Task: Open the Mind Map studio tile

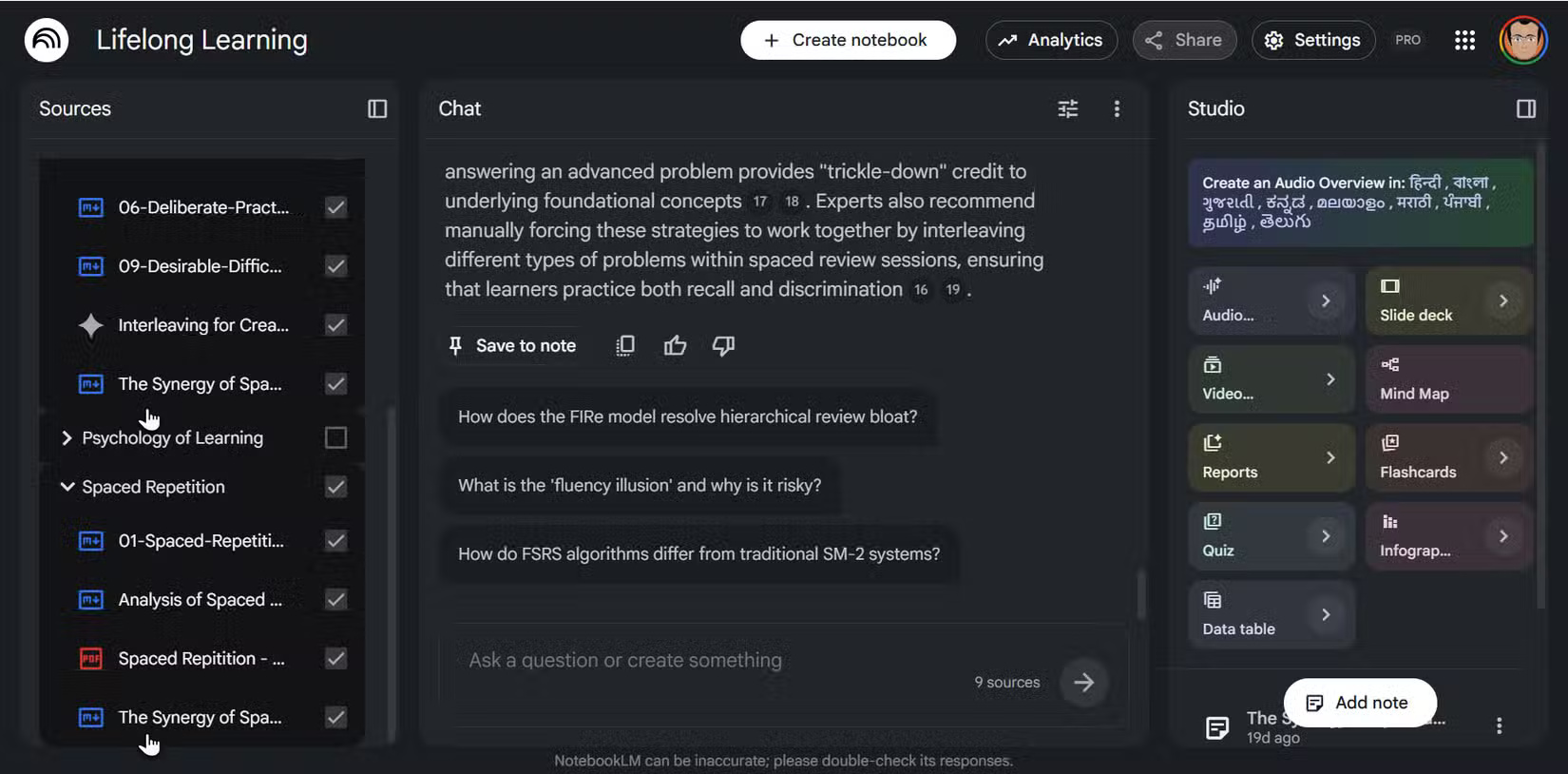Action: (x=1448, y=378)
